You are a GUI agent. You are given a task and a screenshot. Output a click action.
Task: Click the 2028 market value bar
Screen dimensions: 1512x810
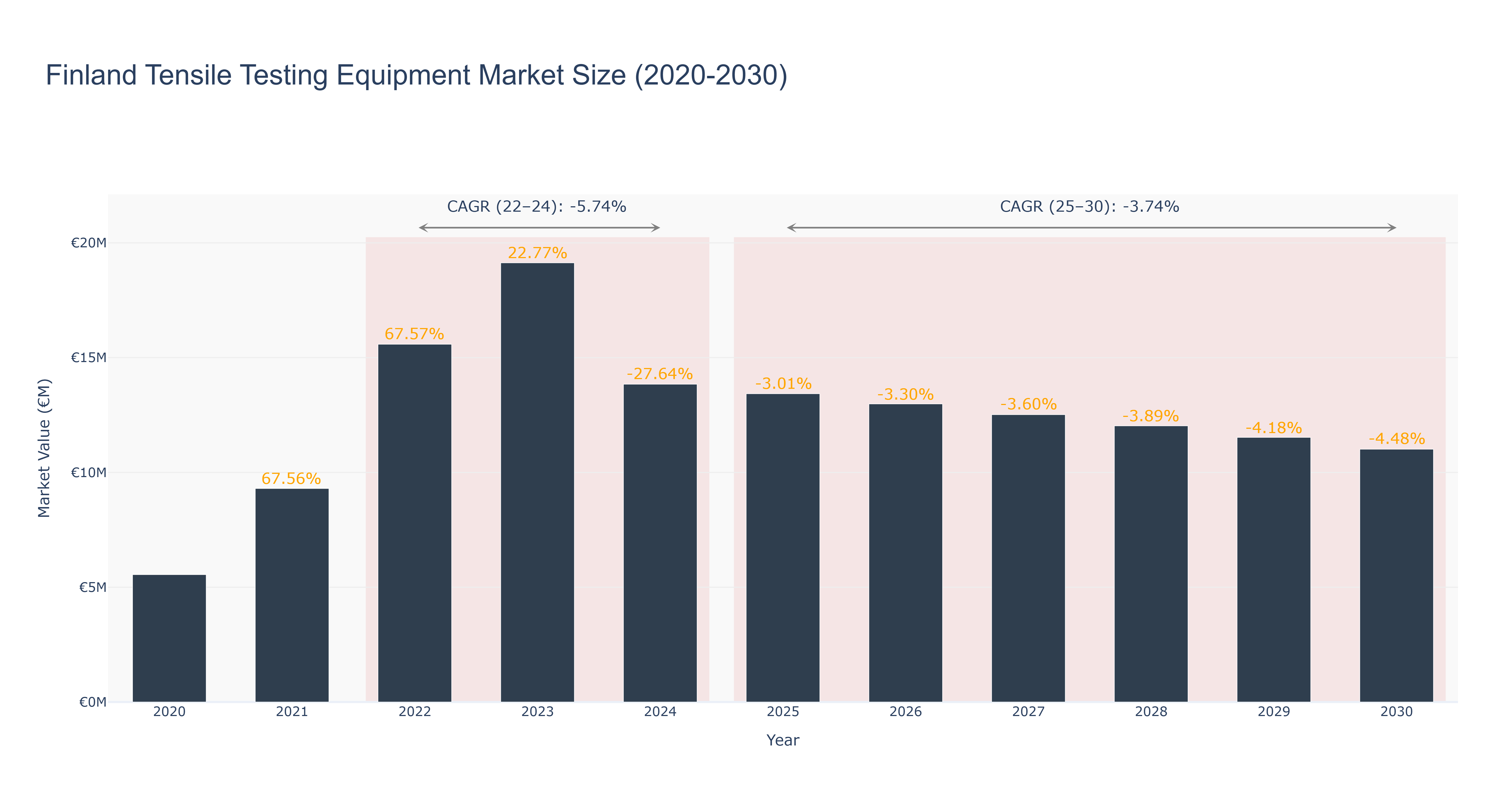click(1150, 564)
